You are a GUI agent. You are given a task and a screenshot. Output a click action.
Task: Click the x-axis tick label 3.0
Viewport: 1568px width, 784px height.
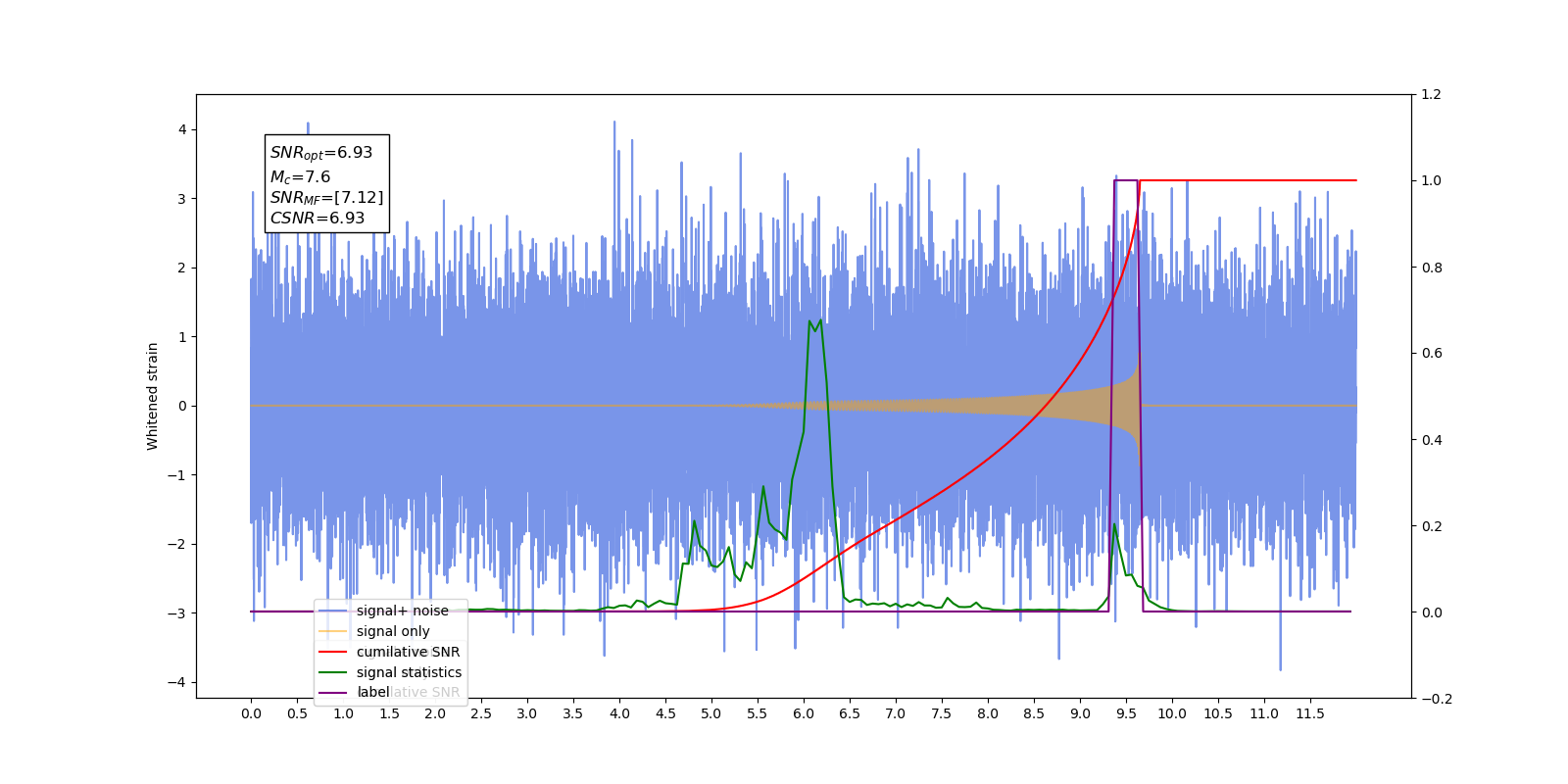(x=527, y=713)
